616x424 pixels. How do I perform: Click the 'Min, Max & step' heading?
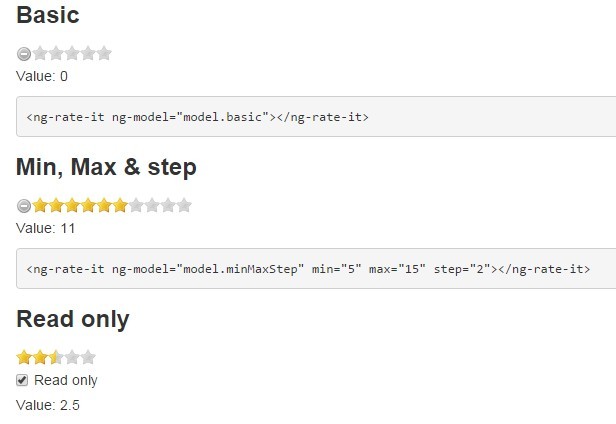point(106,167)
